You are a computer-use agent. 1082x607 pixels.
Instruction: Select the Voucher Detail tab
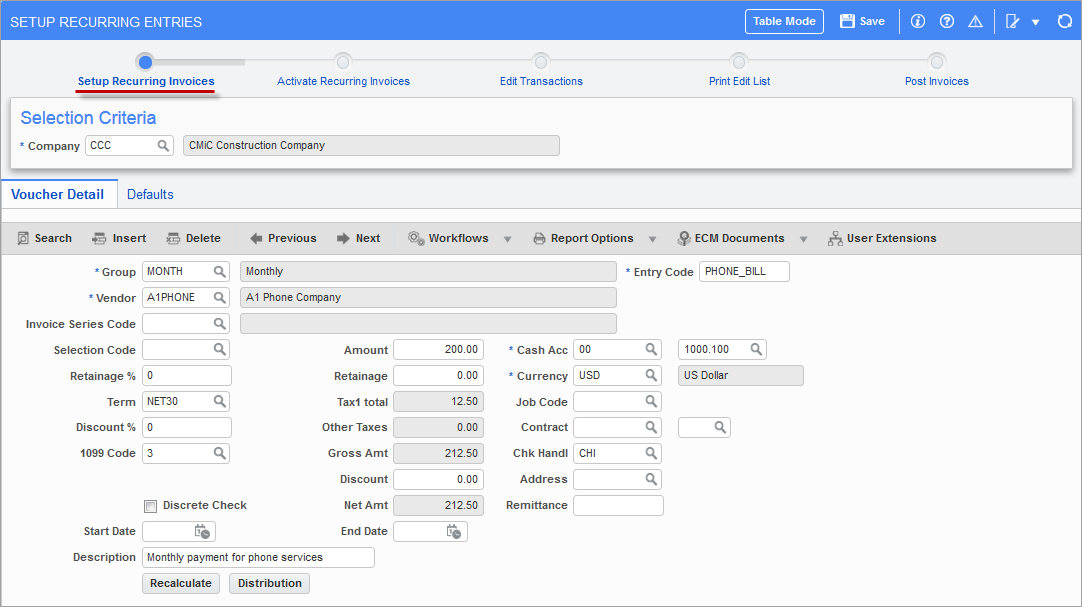pyautogui.click(x=59, y=194)
